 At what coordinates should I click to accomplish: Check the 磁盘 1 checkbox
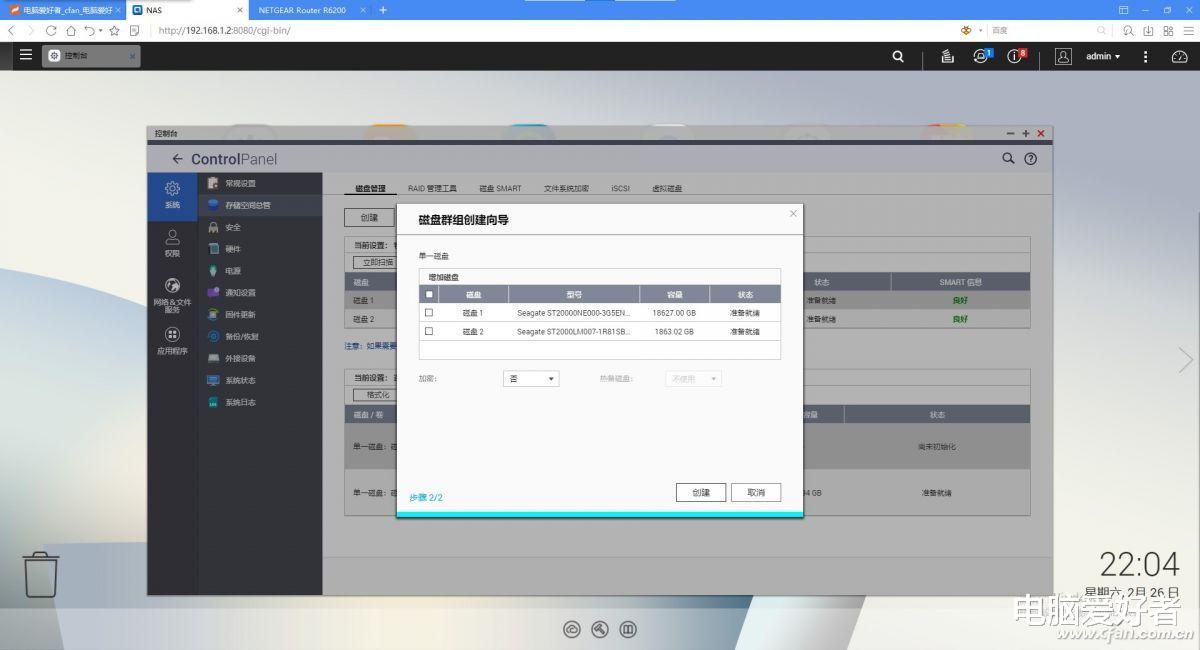[x=429, y=312]
